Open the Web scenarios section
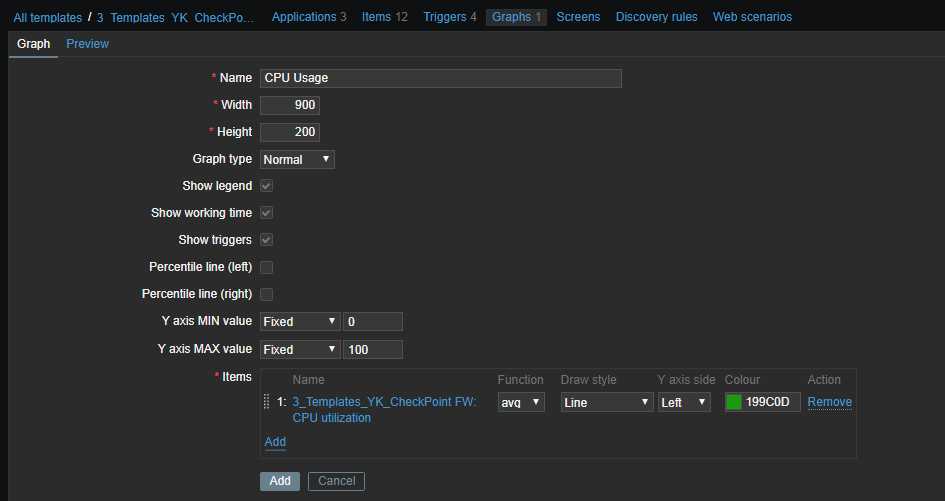Viewport: 945px width, 501px height. [x=752, y=17]
